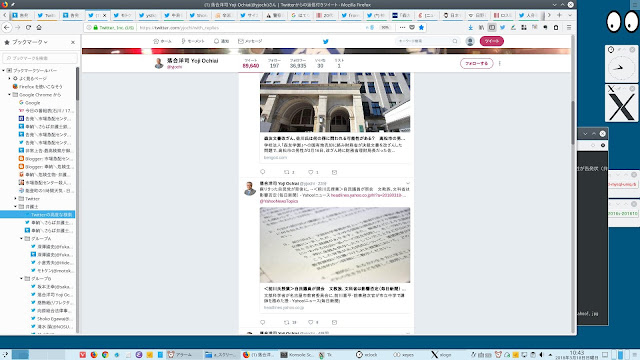Open the downloads arrow in Firefox toolbar
The height and width of the screenshot is (360, 640).
[471, 27]
